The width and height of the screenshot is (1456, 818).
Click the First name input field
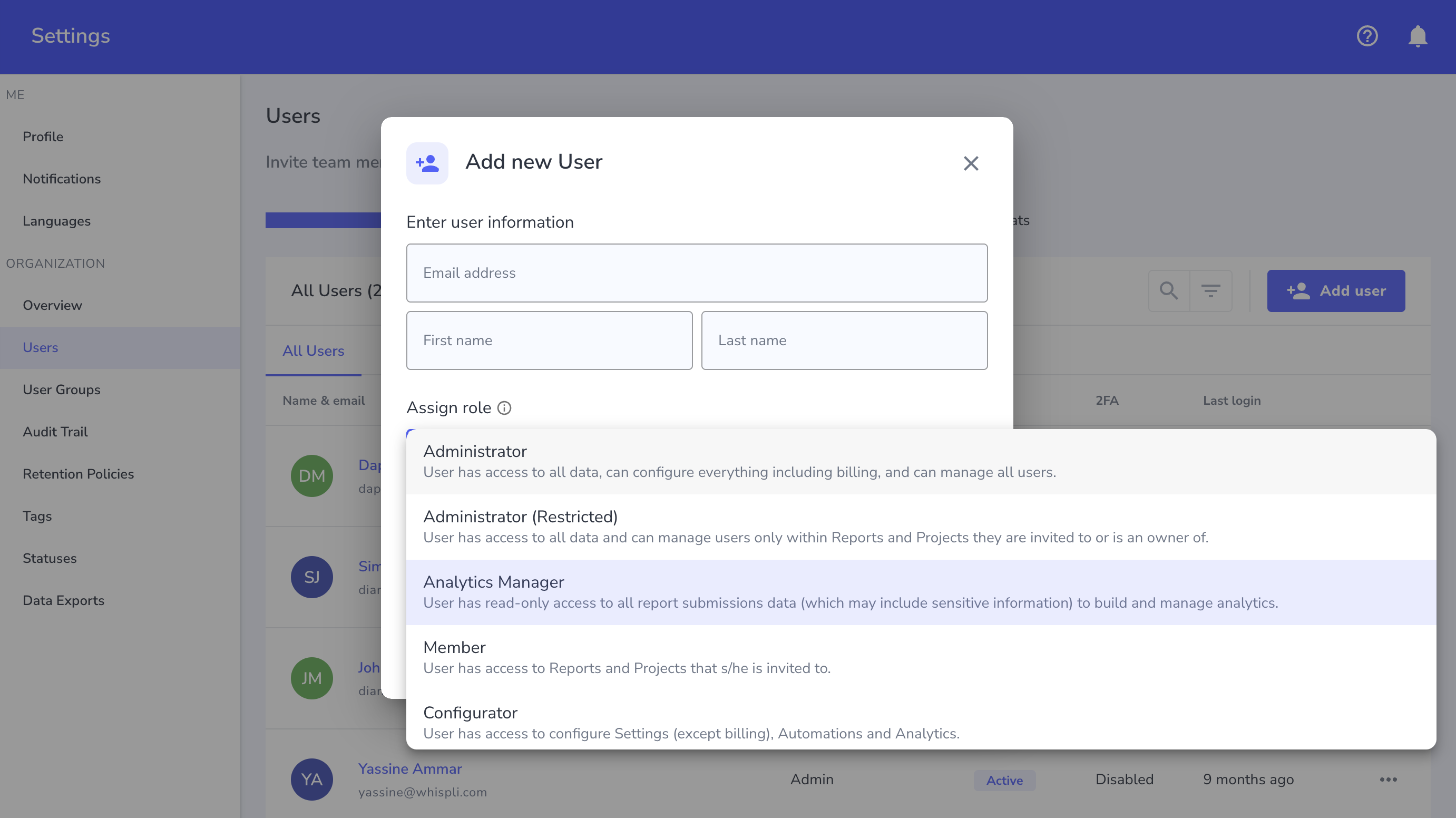tap(549, 340)
